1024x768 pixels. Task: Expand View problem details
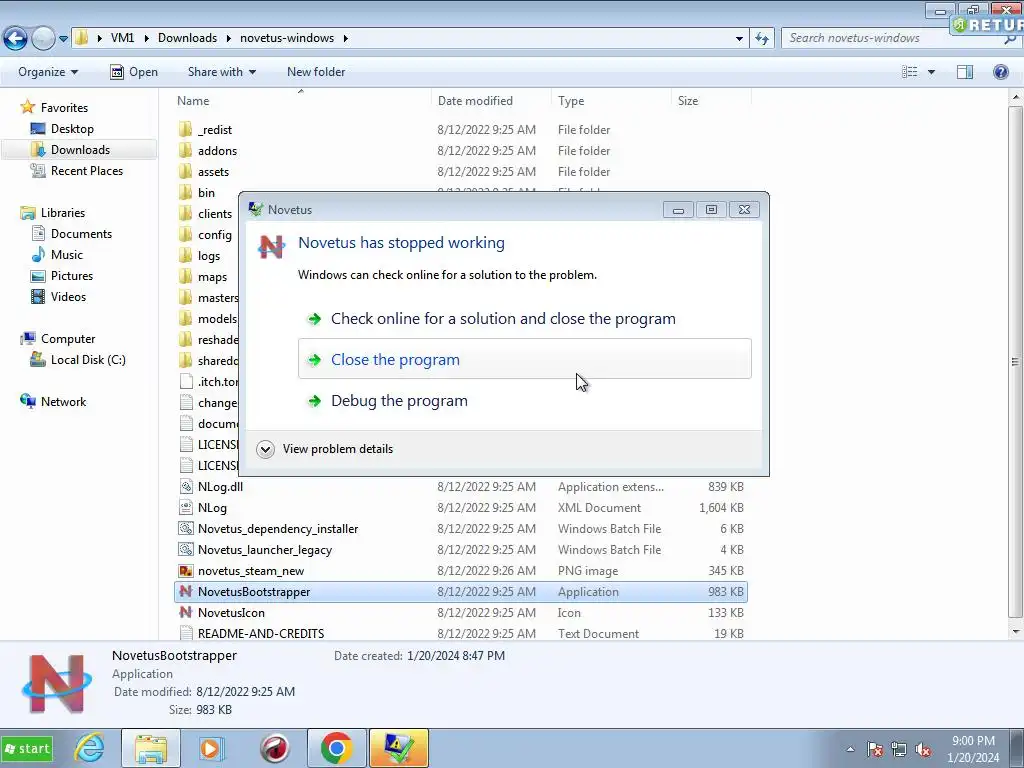(x=325, y=449)
